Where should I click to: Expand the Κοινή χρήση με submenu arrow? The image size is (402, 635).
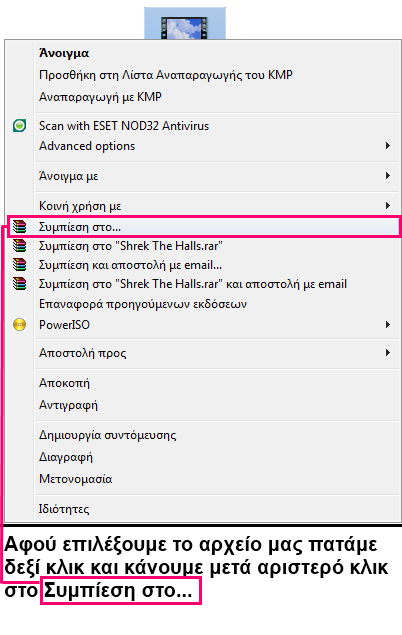coord(388,206)
